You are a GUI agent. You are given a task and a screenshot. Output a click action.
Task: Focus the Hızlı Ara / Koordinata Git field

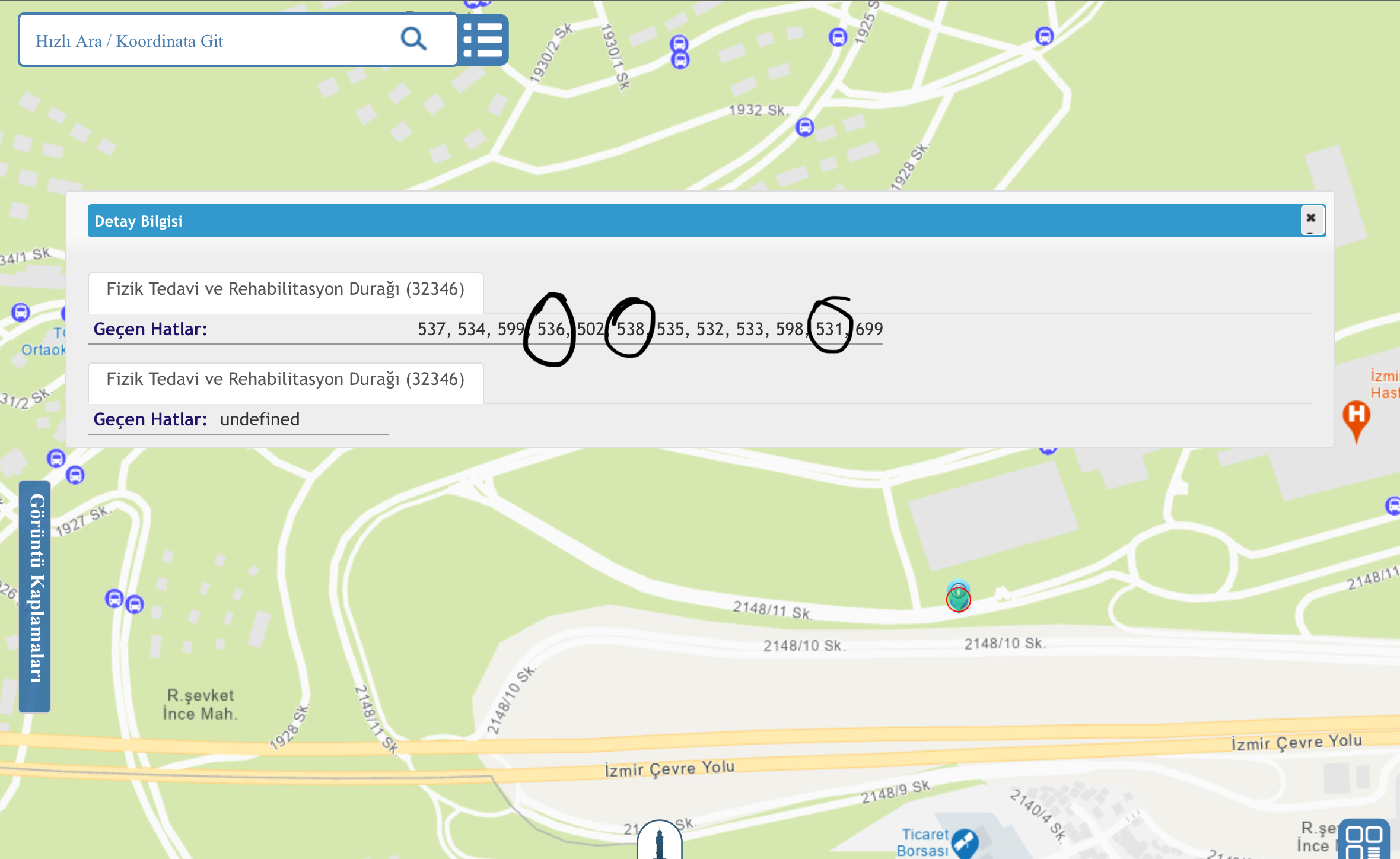[x=208, y=40]
